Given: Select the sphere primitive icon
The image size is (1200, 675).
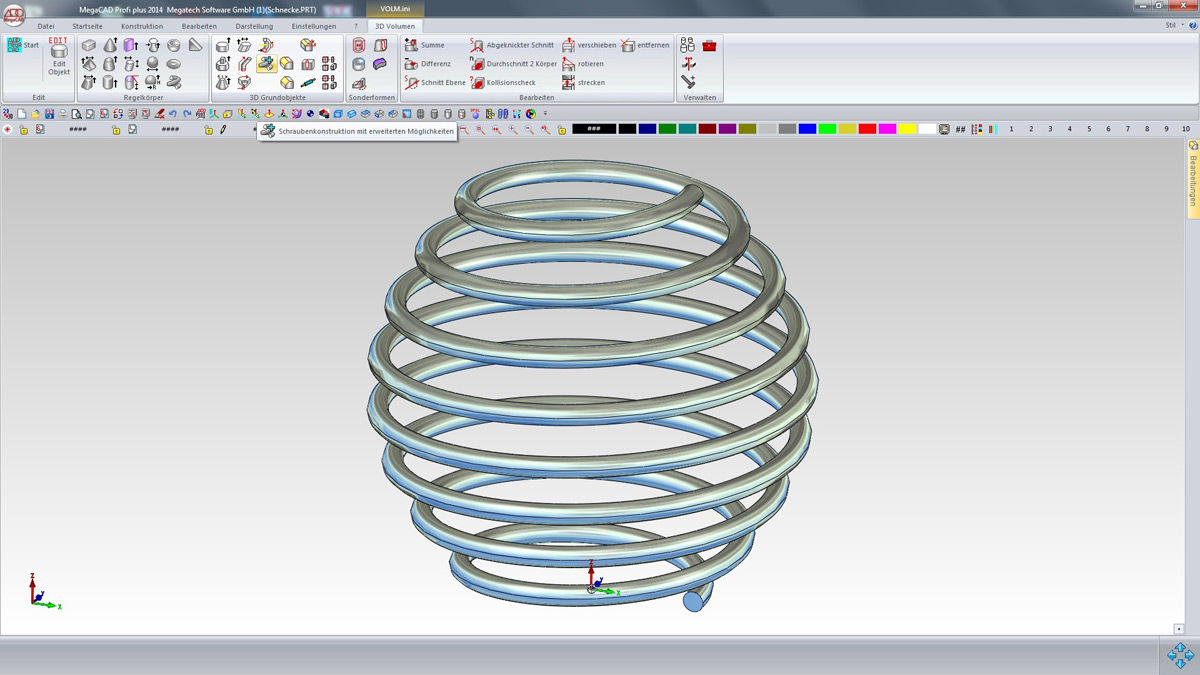Looking at the screenshot, I should (152, 64).
